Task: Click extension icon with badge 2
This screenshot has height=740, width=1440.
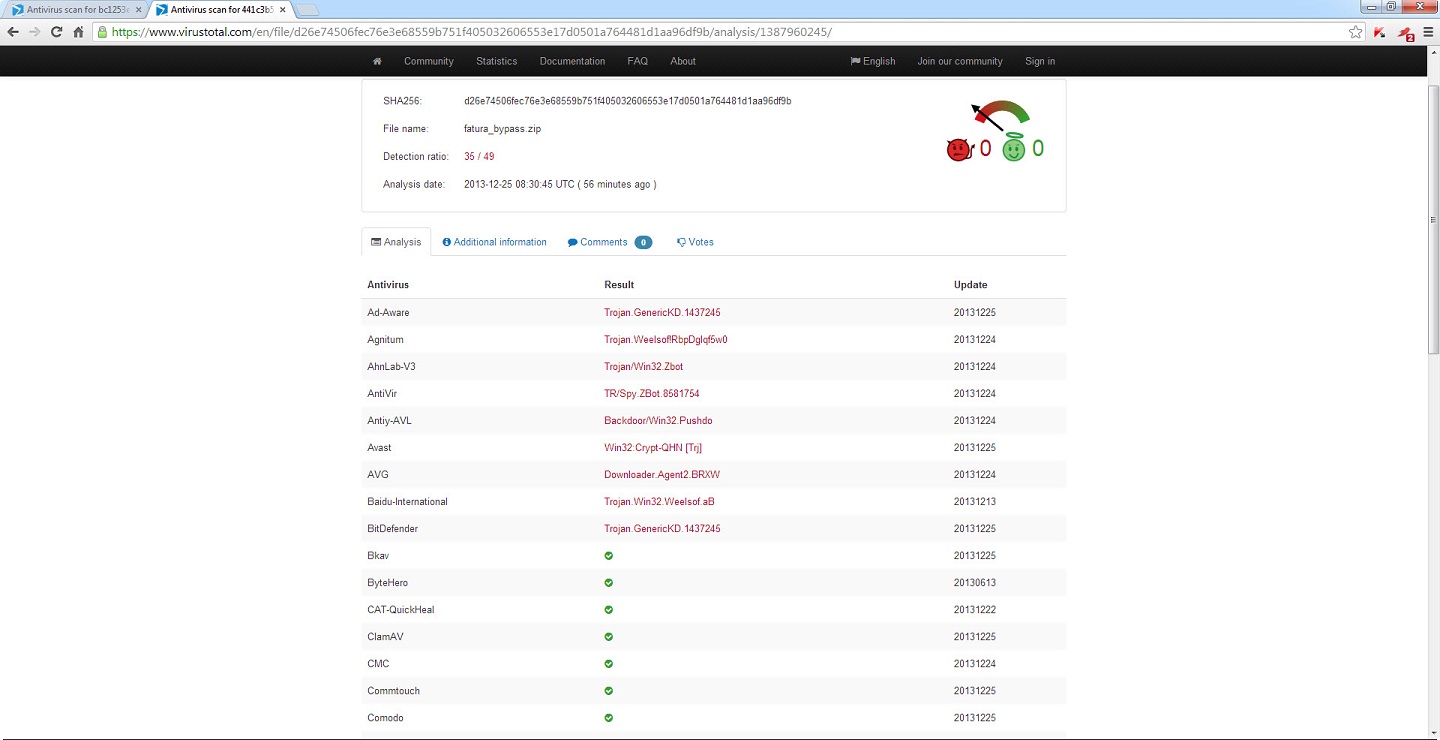Action: (x=1405, y=33)
